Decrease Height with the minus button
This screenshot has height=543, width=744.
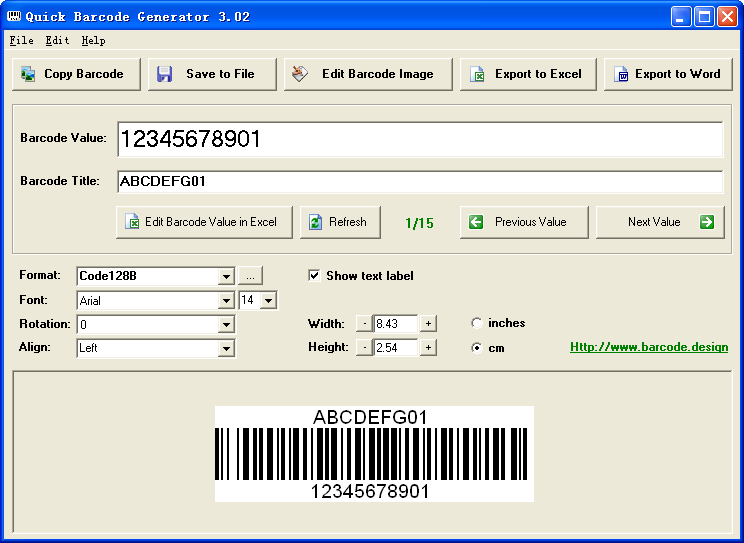364,347
